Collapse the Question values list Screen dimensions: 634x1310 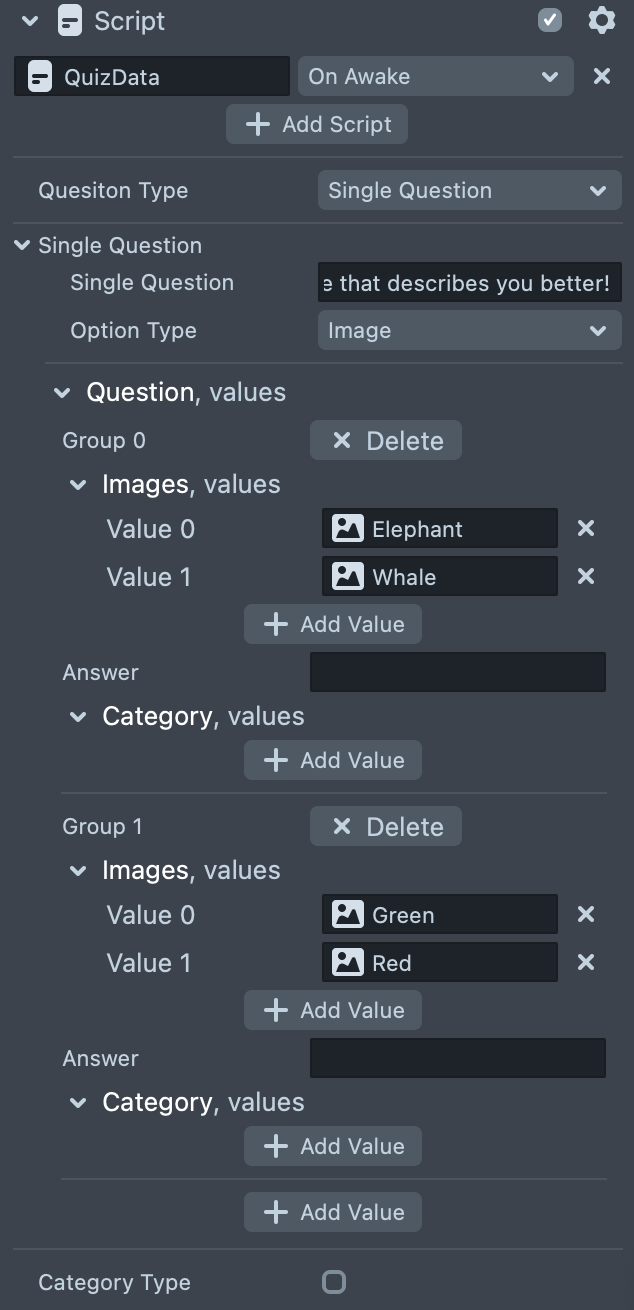[x=62, y=393]
